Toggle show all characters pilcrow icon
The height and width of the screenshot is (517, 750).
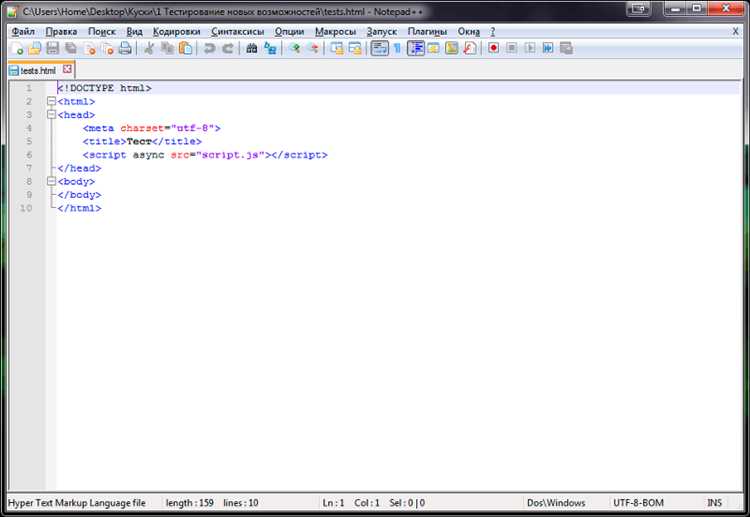(397, 48)
